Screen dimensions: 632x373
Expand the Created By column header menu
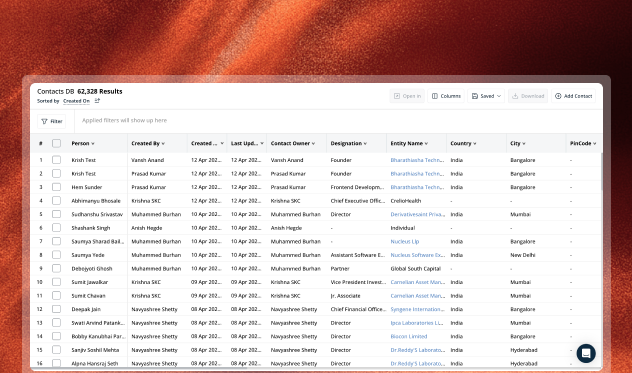163,144
